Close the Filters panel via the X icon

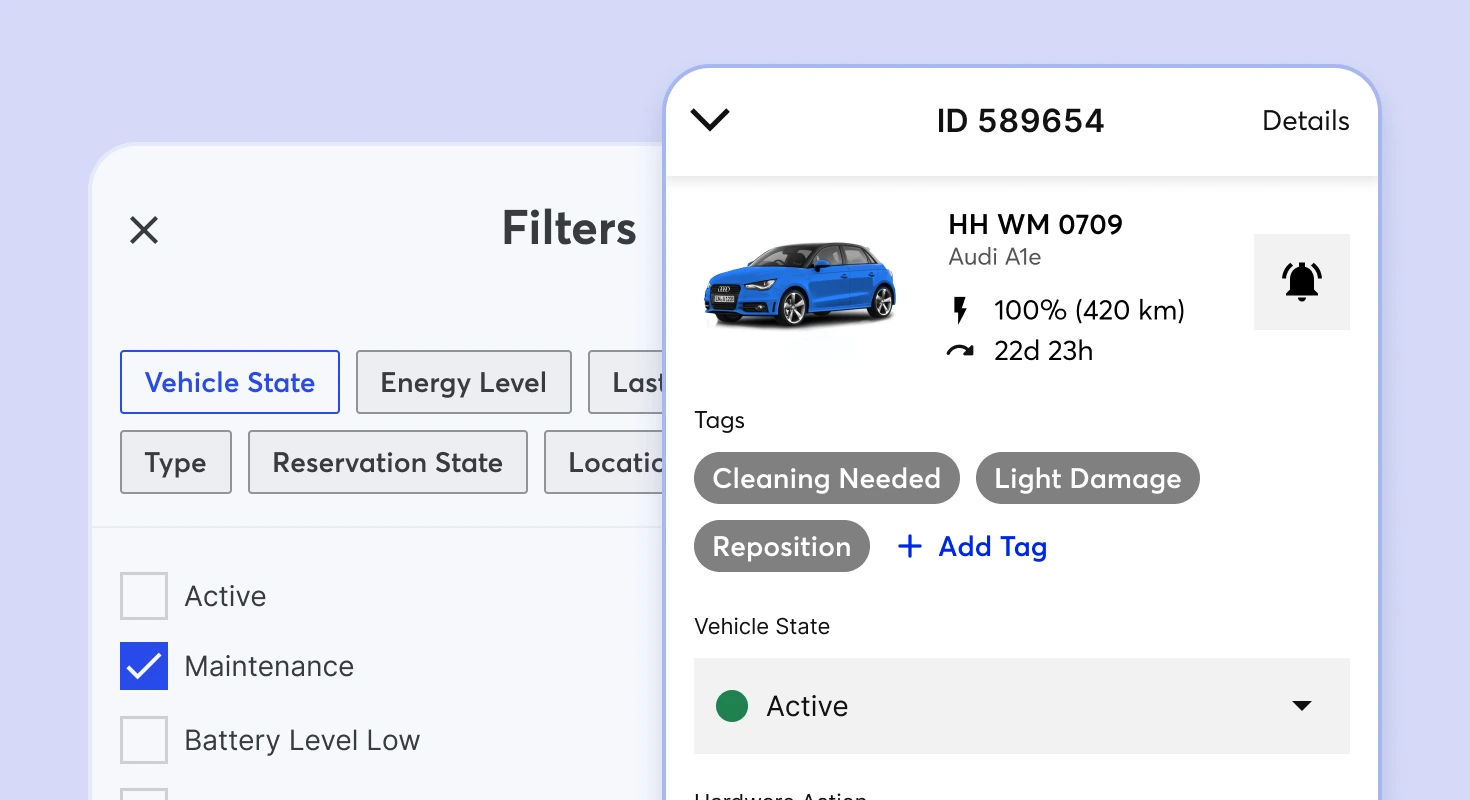tap(143, 230)
